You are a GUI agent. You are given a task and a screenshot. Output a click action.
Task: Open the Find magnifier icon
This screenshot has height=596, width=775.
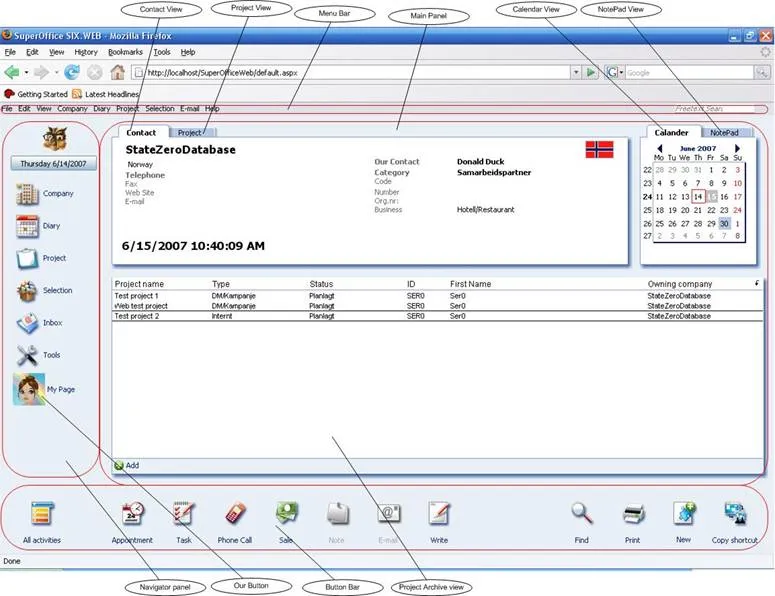pyautogui.click(x=581, y=514)
